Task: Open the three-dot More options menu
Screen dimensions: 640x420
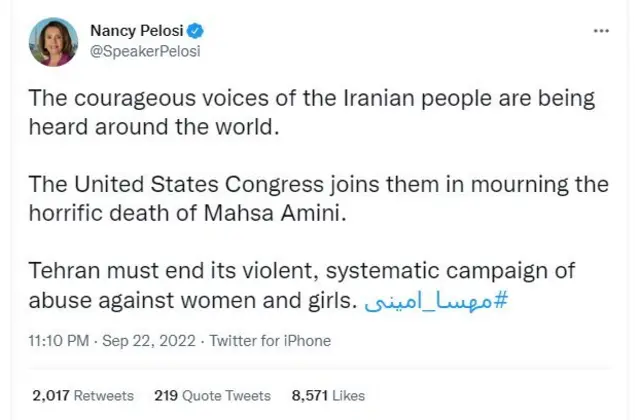Action: point(601,31)
